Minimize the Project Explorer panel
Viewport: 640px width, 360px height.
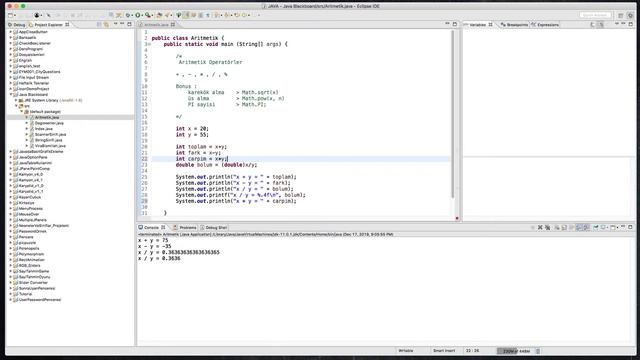(x=122, y=24)
